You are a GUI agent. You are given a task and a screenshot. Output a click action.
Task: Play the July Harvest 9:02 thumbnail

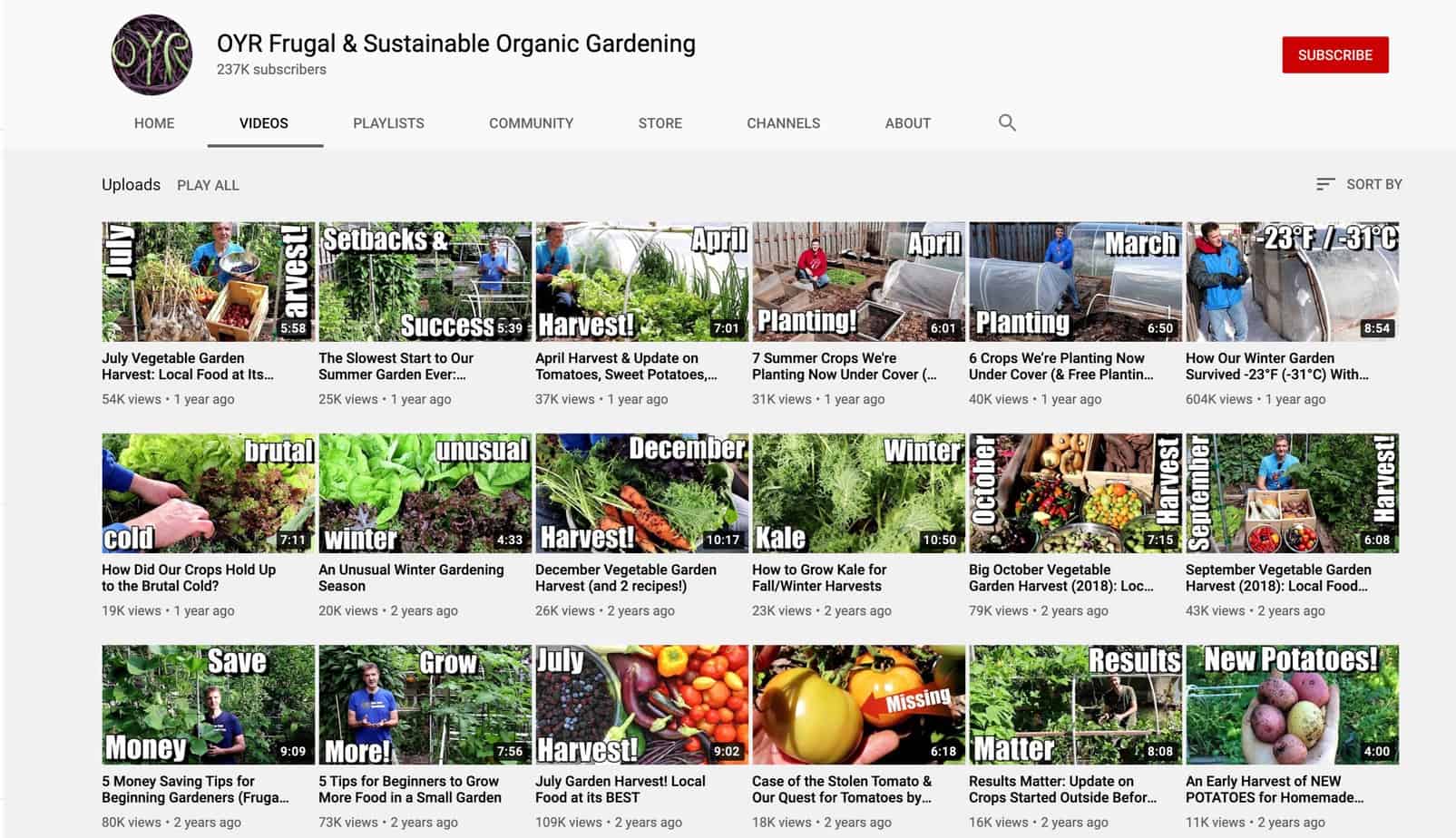641,704
